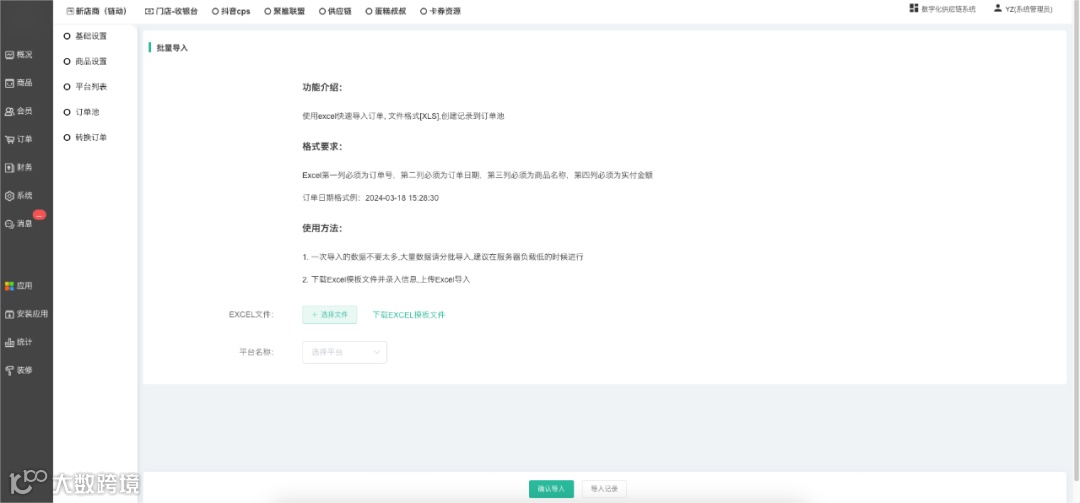The width and height of the screenshot is (1080, 503).
Task: Open the 应用 apps grid icon
Action: 10,285
